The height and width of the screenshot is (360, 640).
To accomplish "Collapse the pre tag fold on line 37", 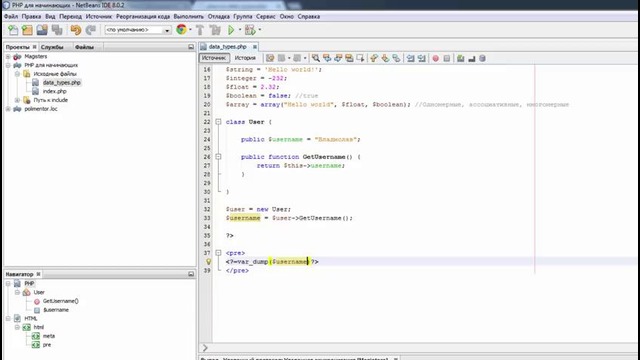I will click(218, 253).
